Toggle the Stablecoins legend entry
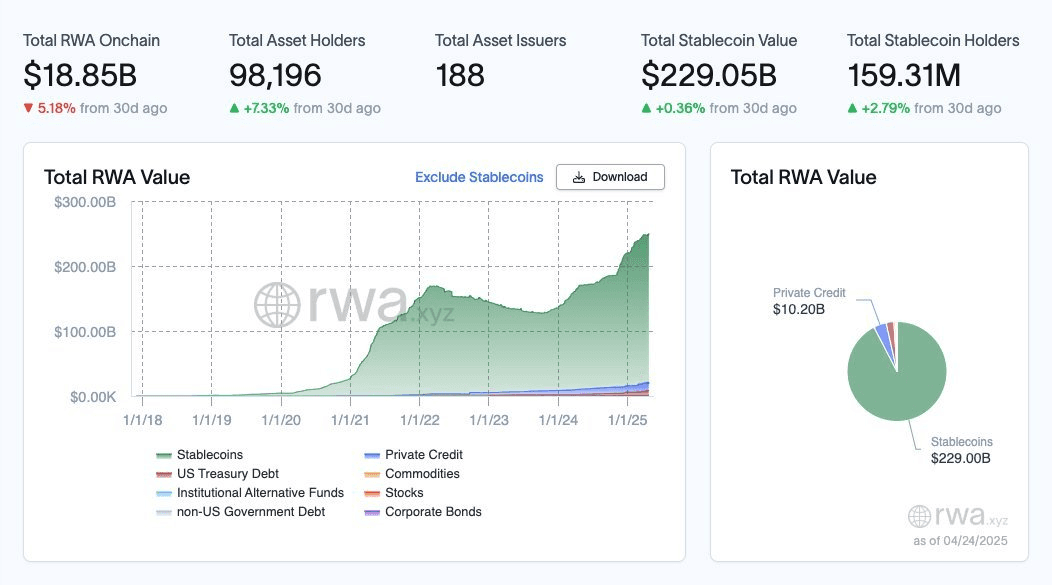The height and width of the screenshot is (585, 1052). (199, 455)
